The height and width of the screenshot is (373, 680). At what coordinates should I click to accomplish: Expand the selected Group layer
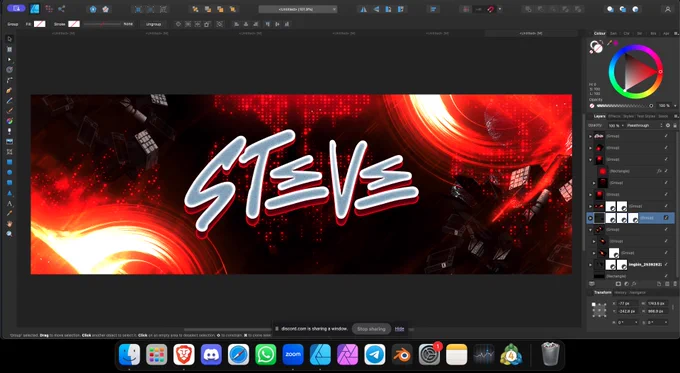point(590,218)
